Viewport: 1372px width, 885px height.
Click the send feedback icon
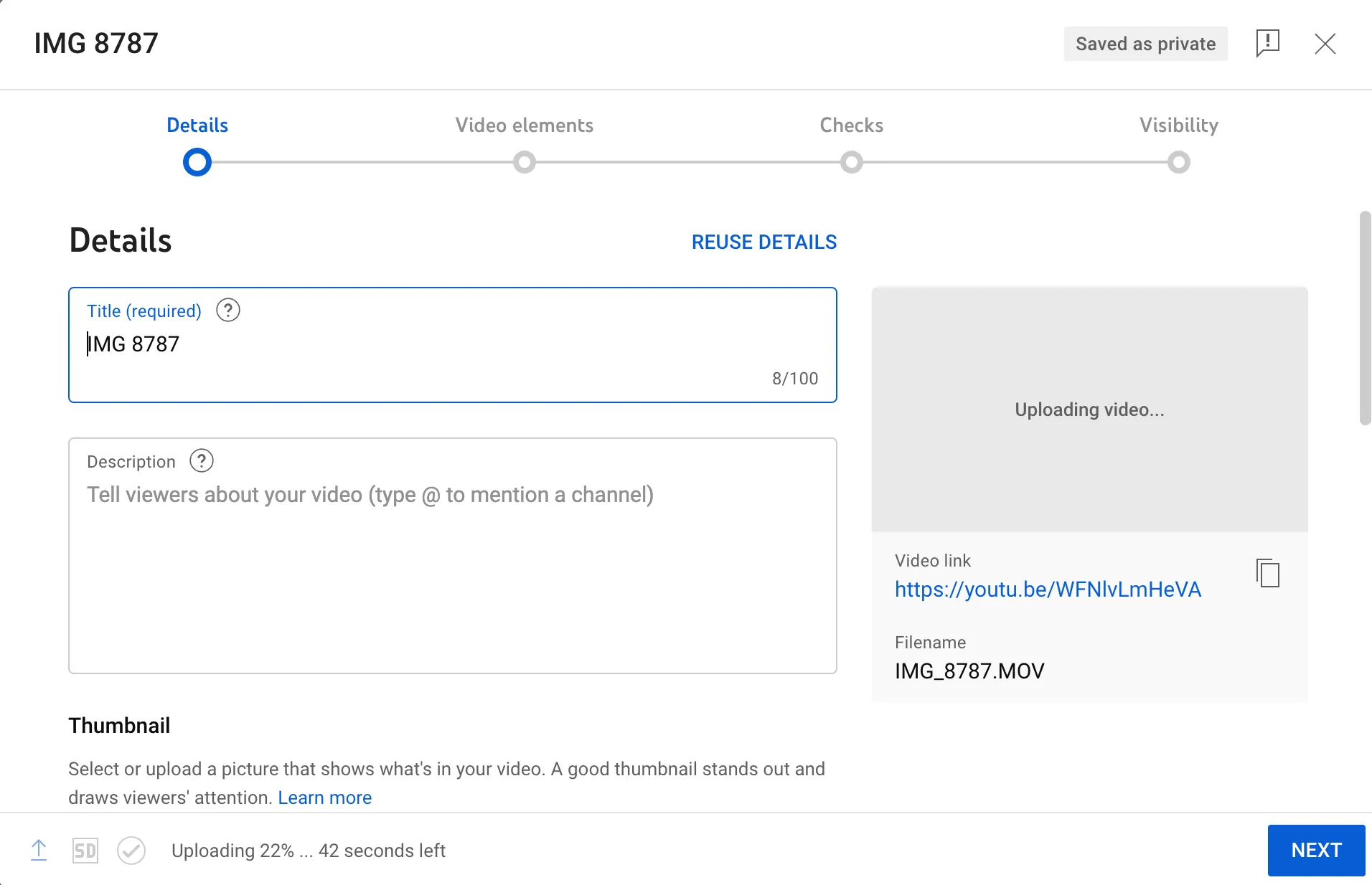point(1267,43)
